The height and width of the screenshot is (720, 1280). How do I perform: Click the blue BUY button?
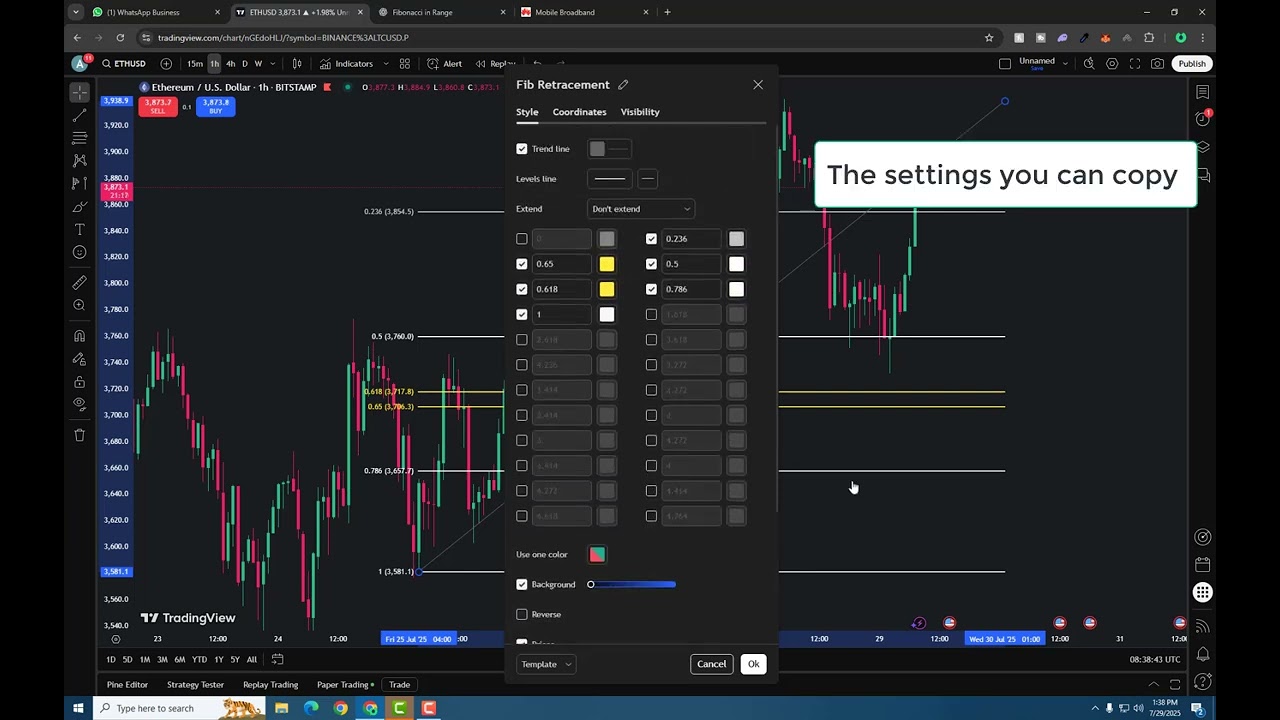coord(215,106)
